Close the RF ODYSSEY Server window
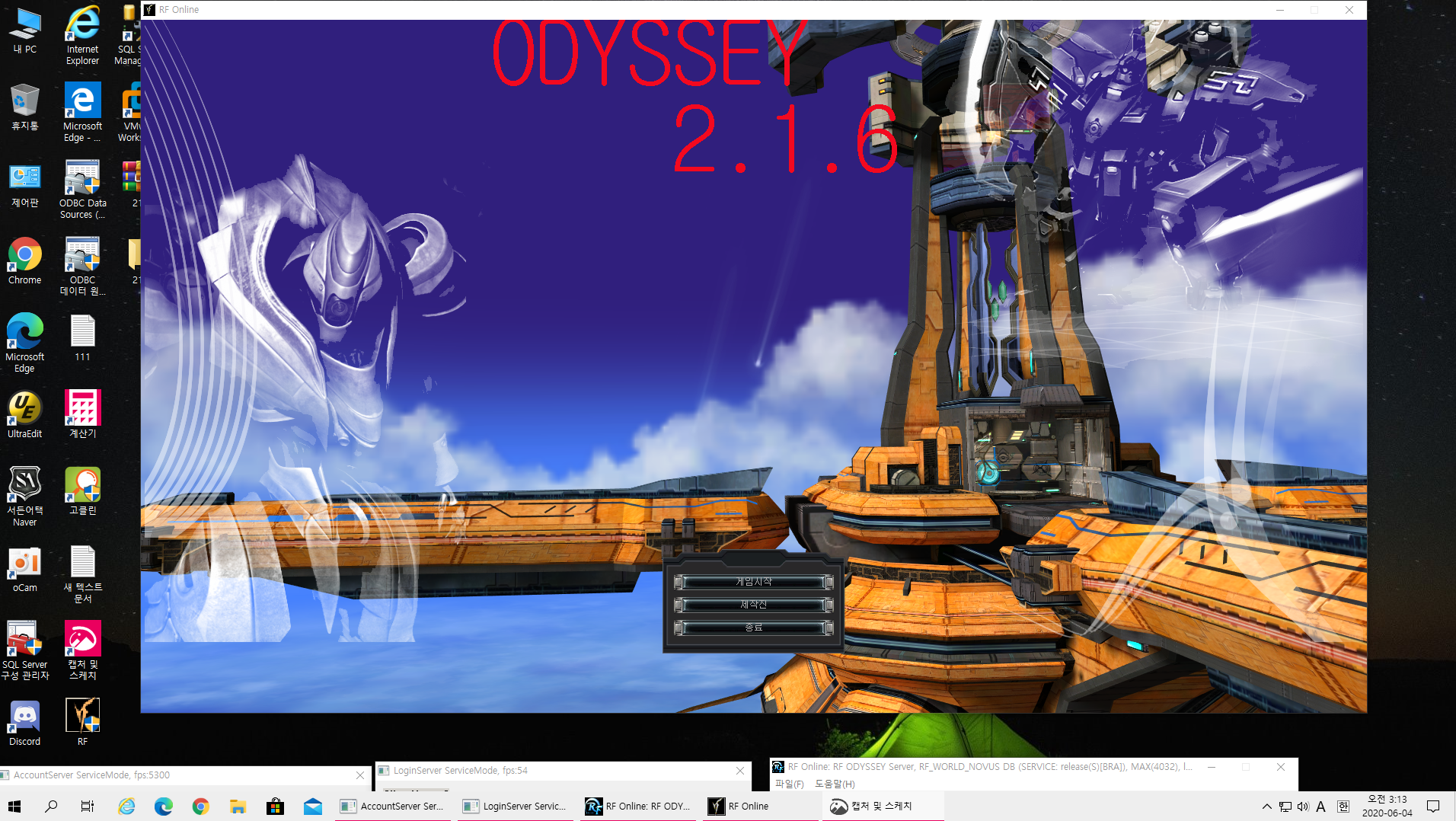 [1281, 767]
